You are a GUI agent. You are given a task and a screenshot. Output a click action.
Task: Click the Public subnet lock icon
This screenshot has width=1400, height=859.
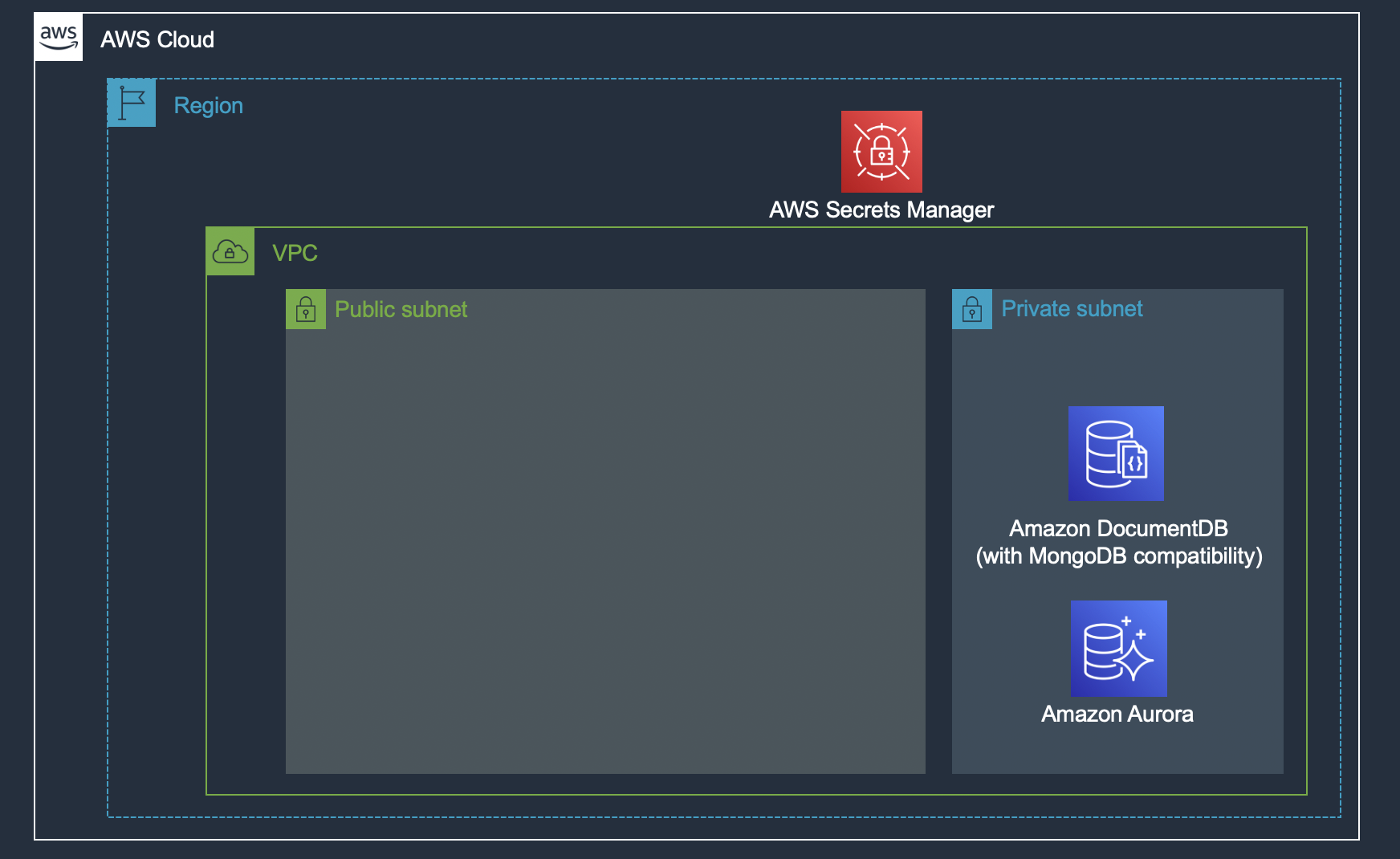pos(306,309)
